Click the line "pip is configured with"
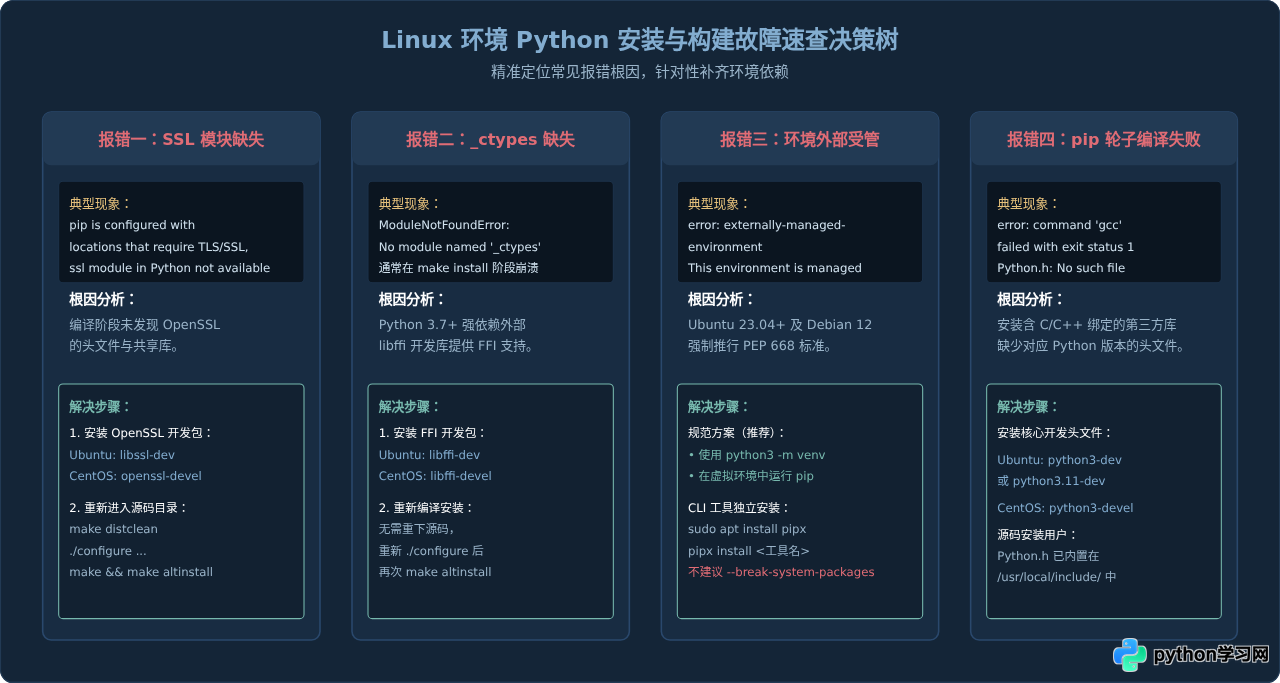The height and width of the screenshot is (683, 1280). click(132, 225)
